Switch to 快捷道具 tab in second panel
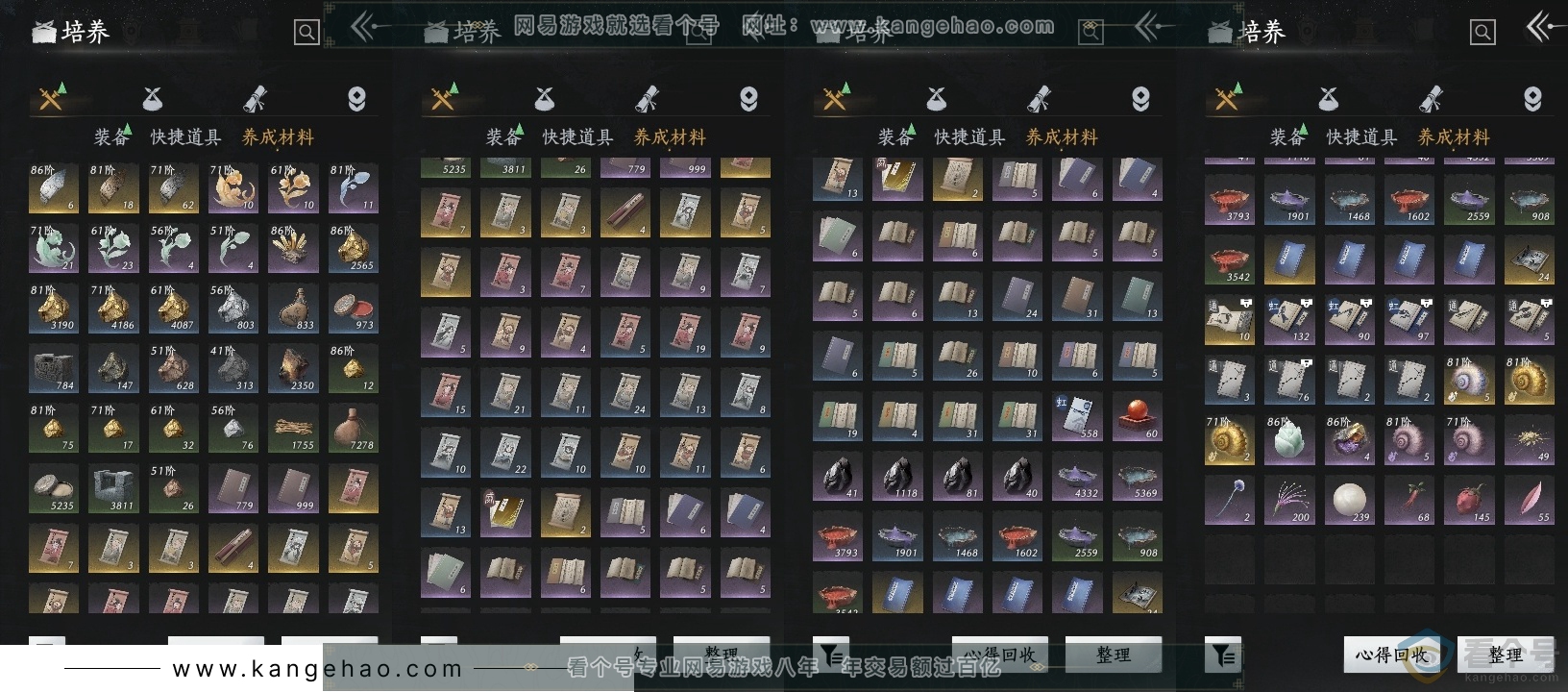The height and width of the screenshot is (692, 1568). click(577, 137)
